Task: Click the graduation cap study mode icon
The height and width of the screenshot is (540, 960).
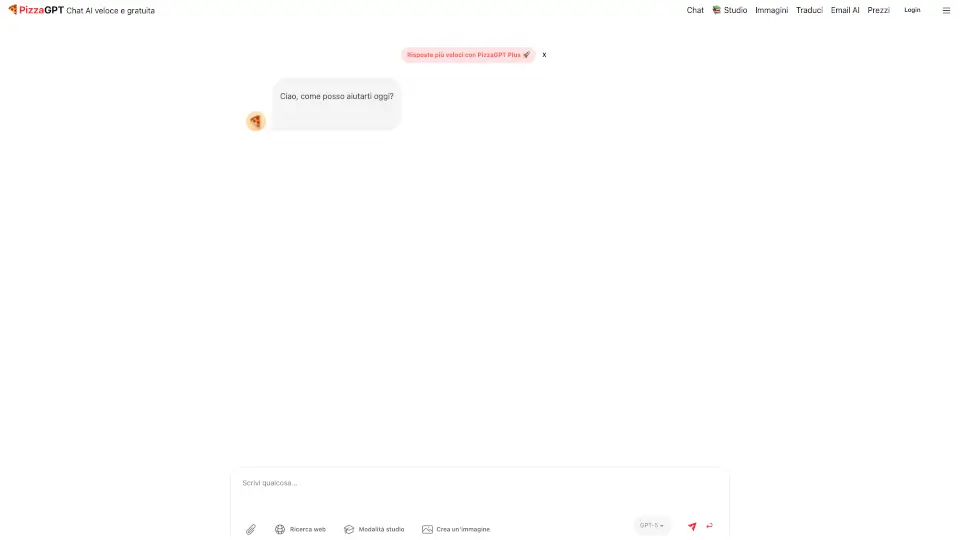Action: pyautogui.click(x=349, y=530)
